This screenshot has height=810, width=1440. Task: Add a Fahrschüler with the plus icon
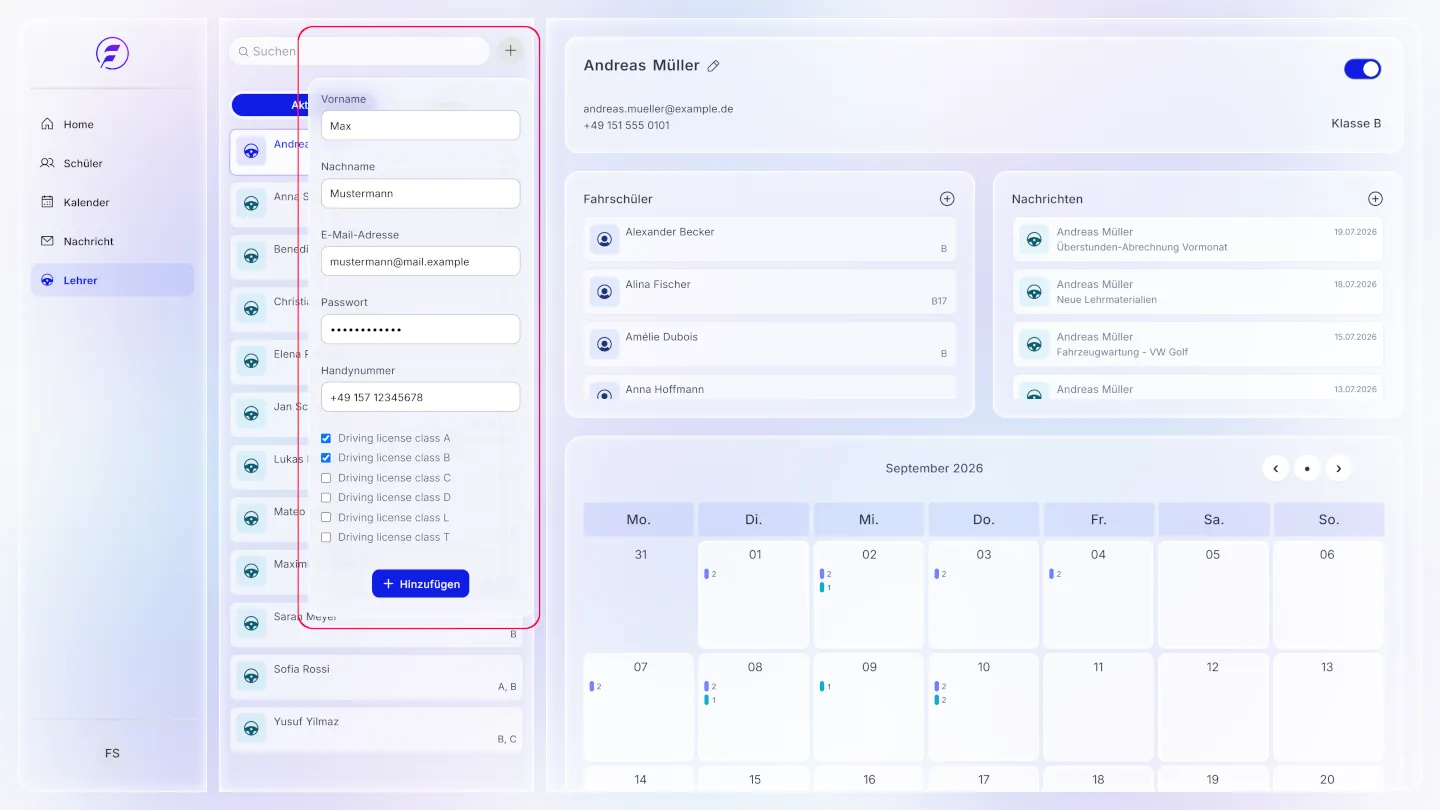(x=947, y=199)
